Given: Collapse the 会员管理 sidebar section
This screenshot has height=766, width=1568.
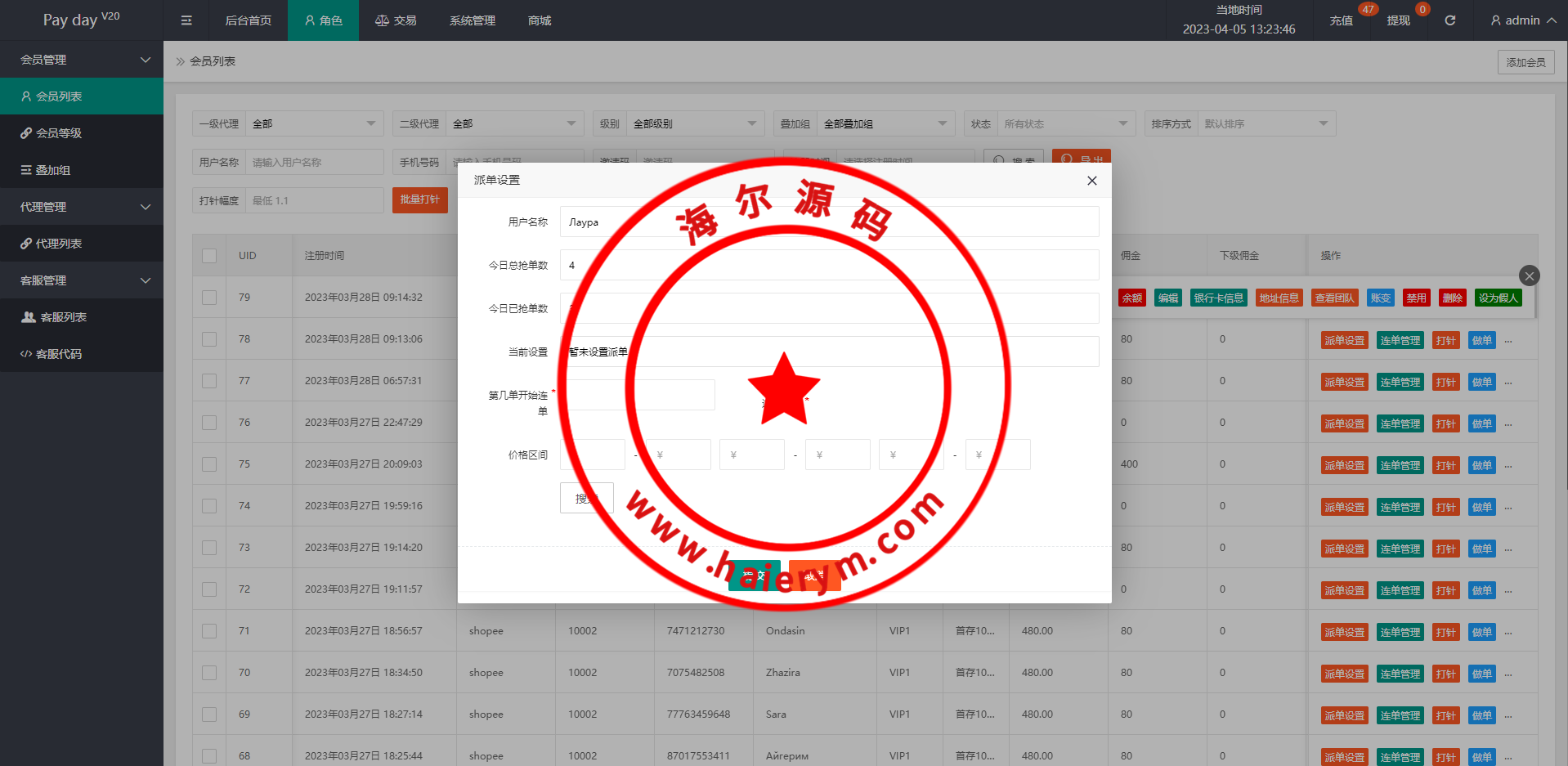Looking at the screenshot, I should pyautogui.click(x=82, y=60).
